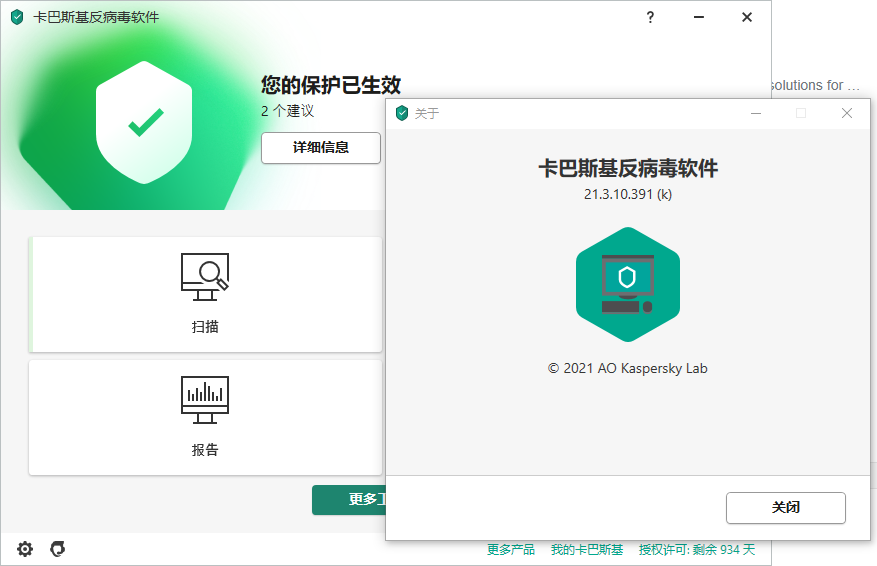This screenshot has height=566, width=877.
Task: Minimize the About dialog
Action: click(756, 114)
